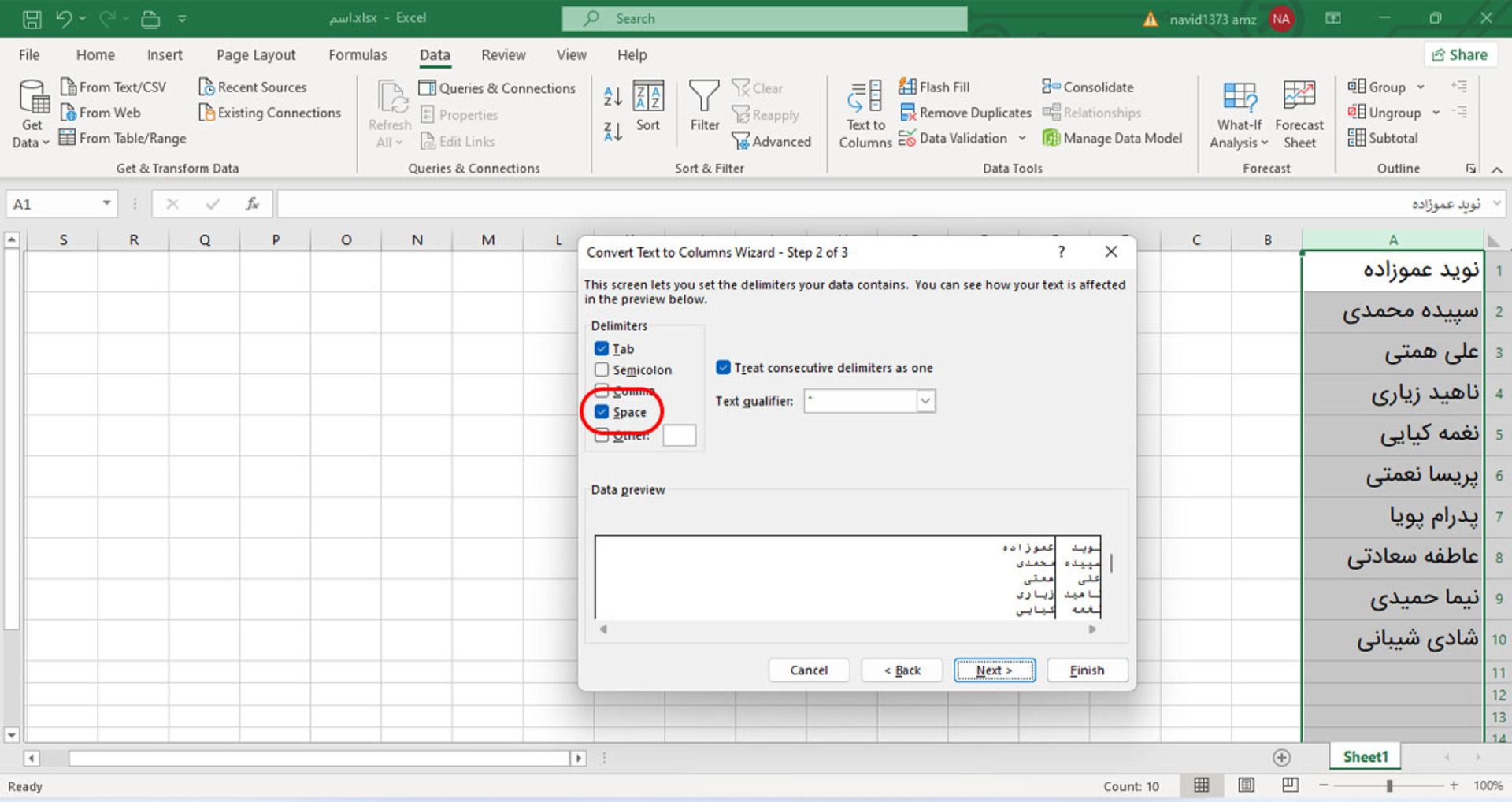This screenshot has height=802, width=1512.
Task: Toggle Treat consecutive delimiters as one
Action: click(x=723, y=367)
